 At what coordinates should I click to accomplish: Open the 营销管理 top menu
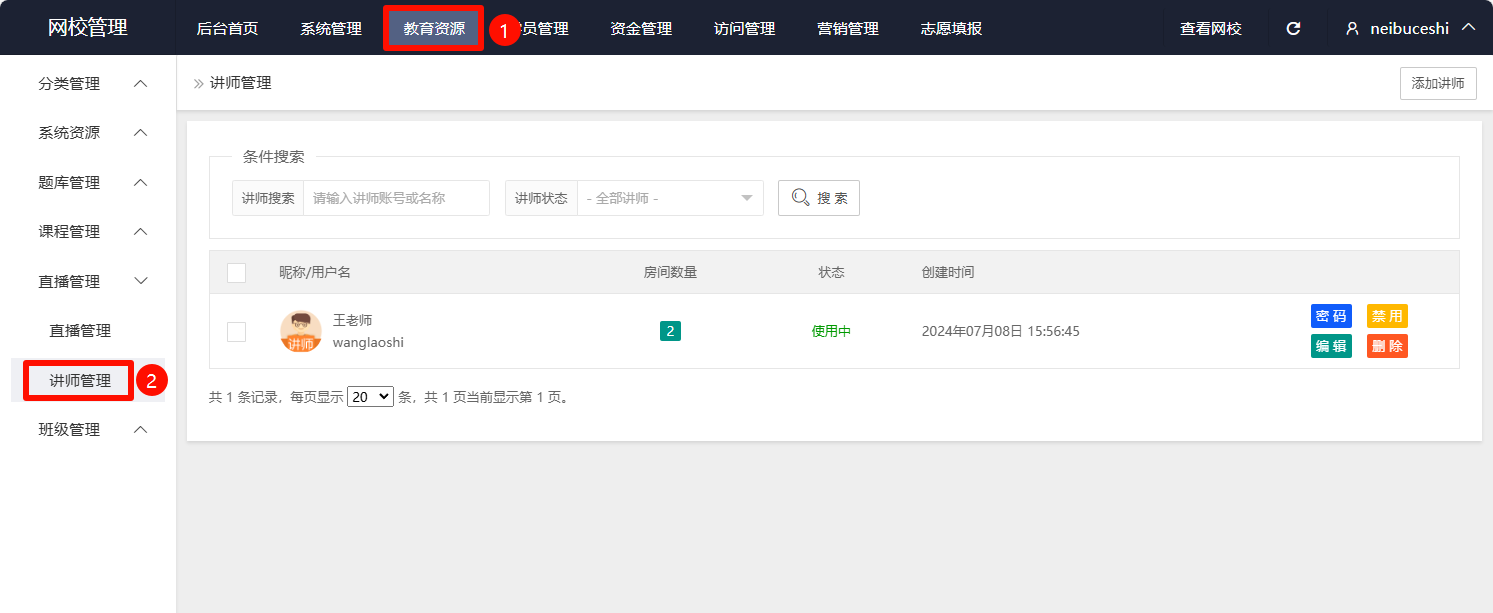click(848, 29)
